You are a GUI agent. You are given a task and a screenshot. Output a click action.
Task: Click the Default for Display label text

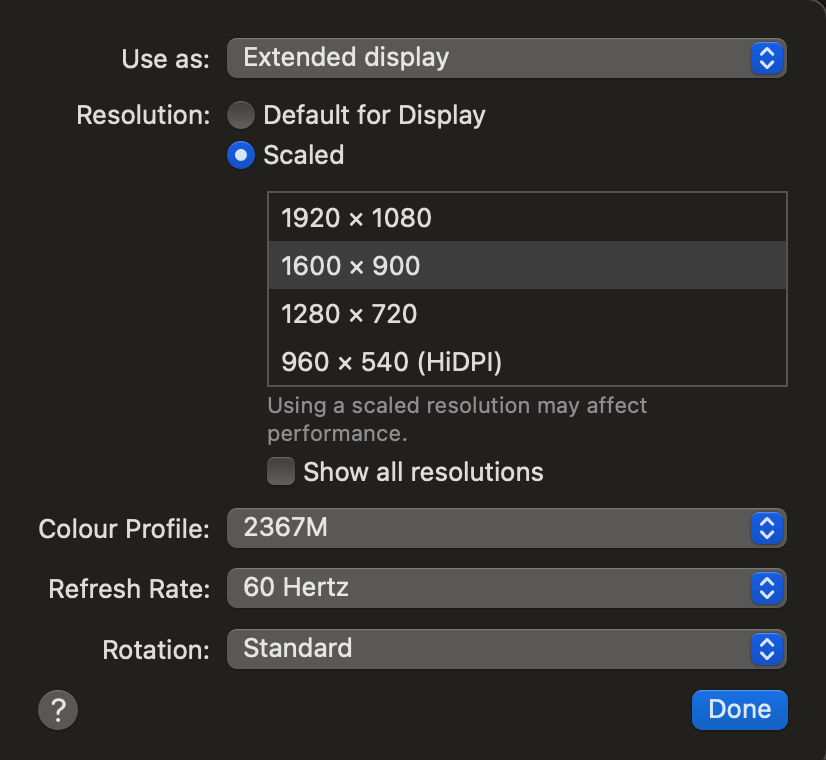coord(374,115)
